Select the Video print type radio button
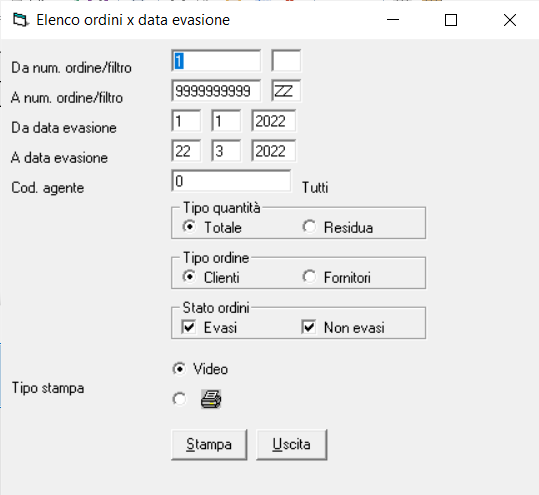Image resolution: width=539 pixels, height=495 pixels. [x=179, y=369]
